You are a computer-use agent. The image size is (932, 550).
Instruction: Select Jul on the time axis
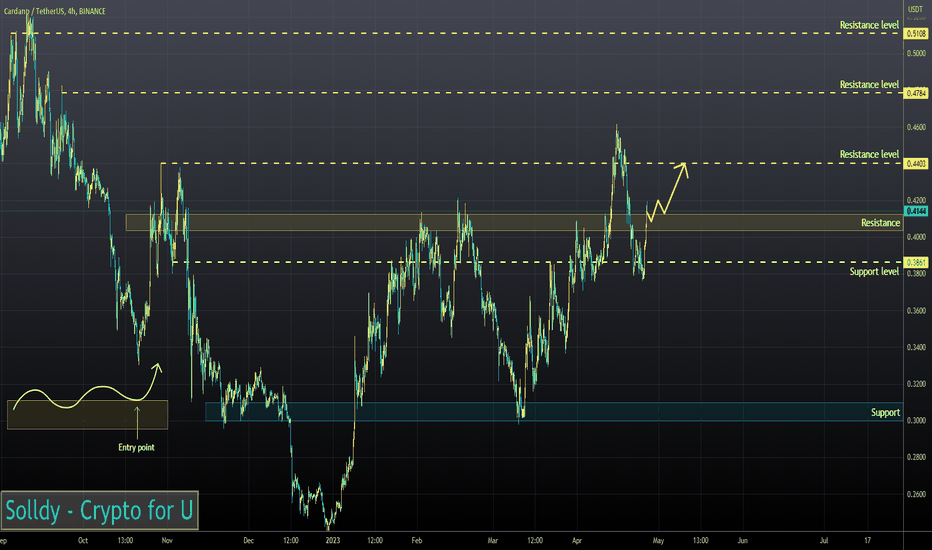tap(824, 540)
